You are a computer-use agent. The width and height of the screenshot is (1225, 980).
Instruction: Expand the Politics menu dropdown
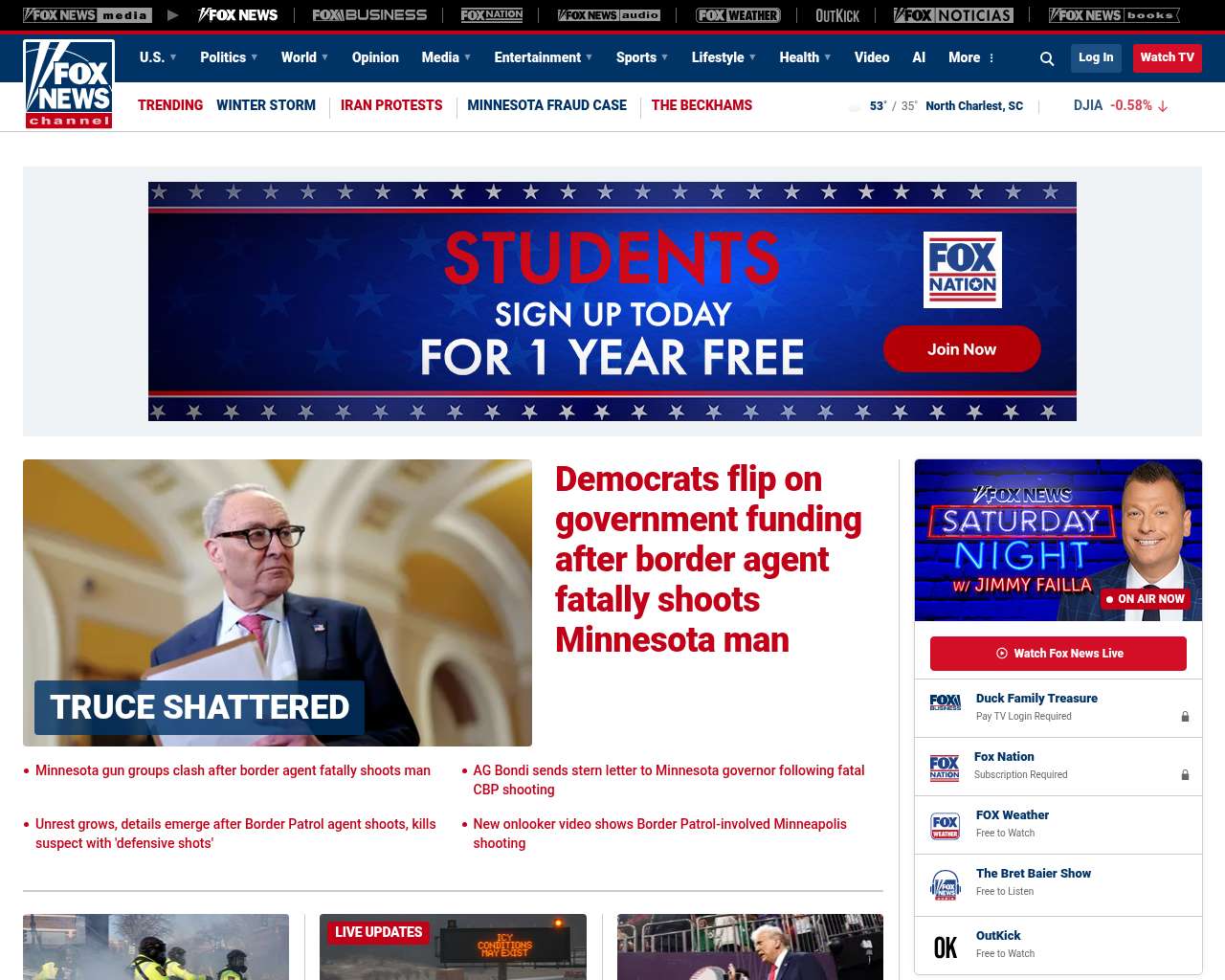(229, 57)
